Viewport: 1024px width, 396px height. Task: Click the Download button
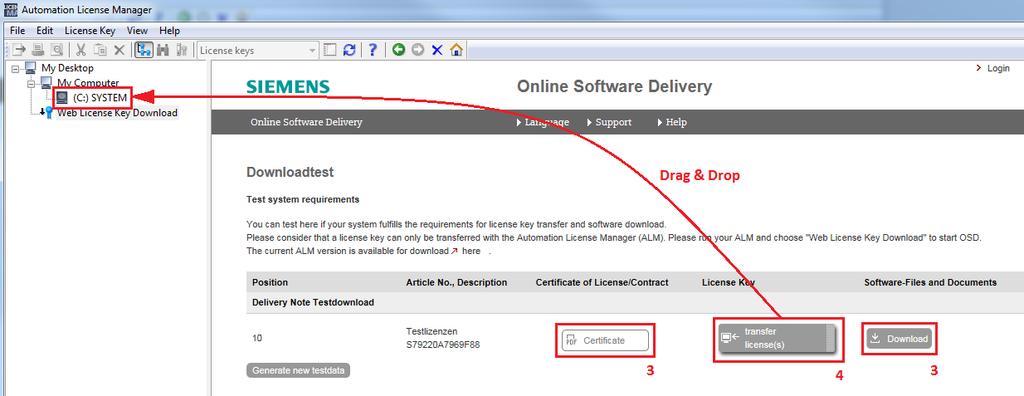(x=899, y=338)
